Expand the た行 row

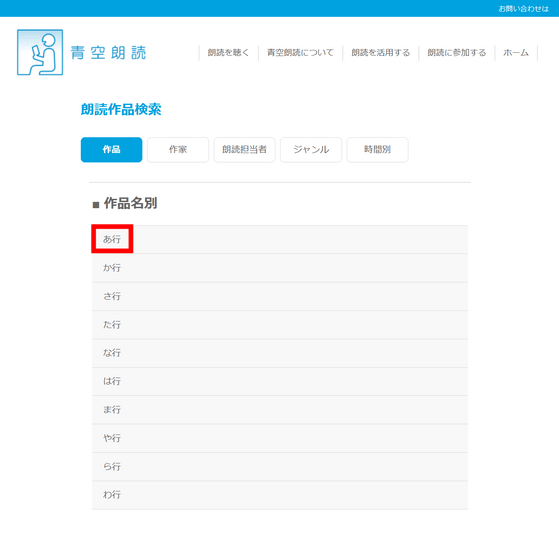point(280,325)
